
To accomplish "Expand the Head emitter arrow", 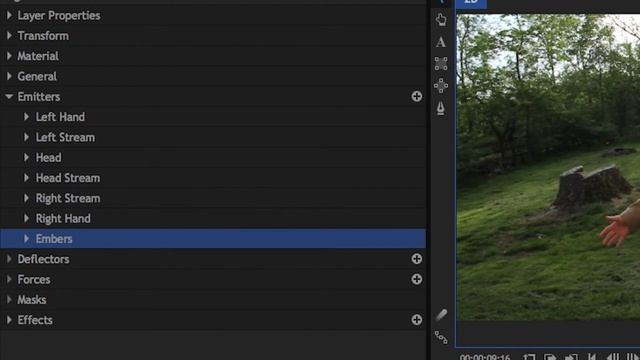I will click(27, 158).
